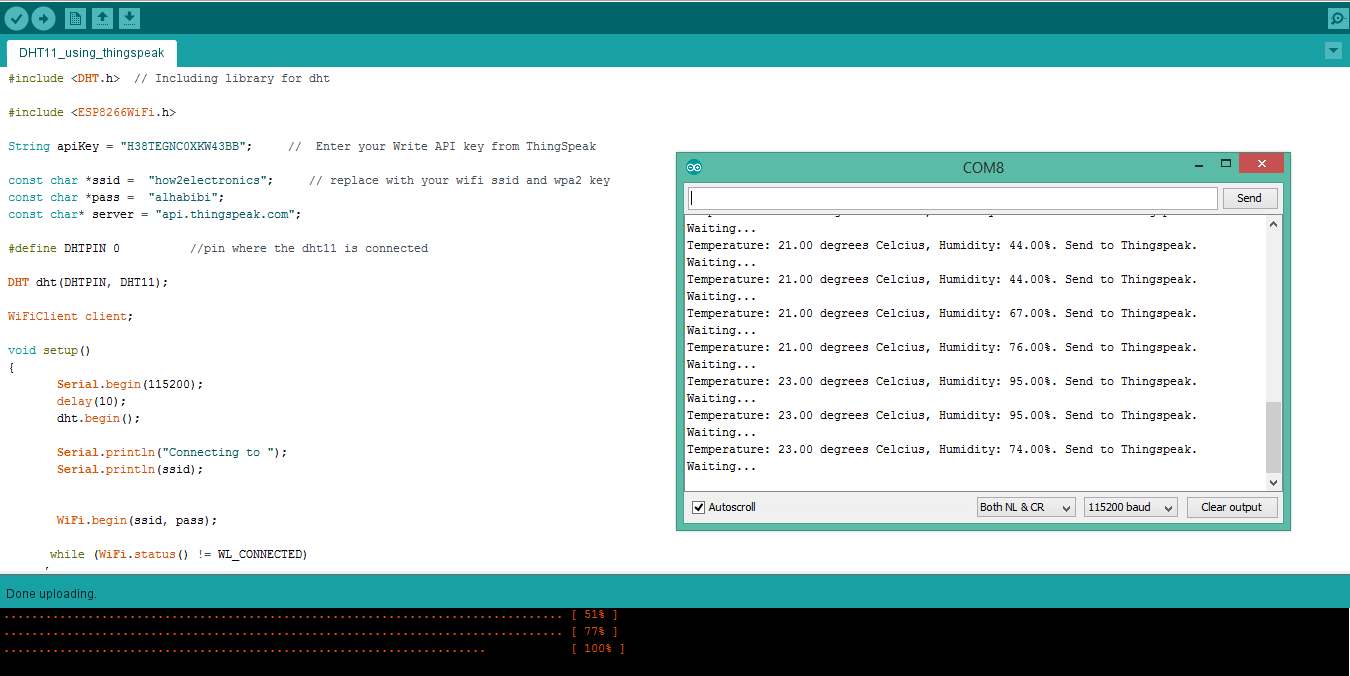Image resolution: width=1350 pixels, height=676 pixels.
Task: Click inside the serial input text field
Action: (950, 197)
